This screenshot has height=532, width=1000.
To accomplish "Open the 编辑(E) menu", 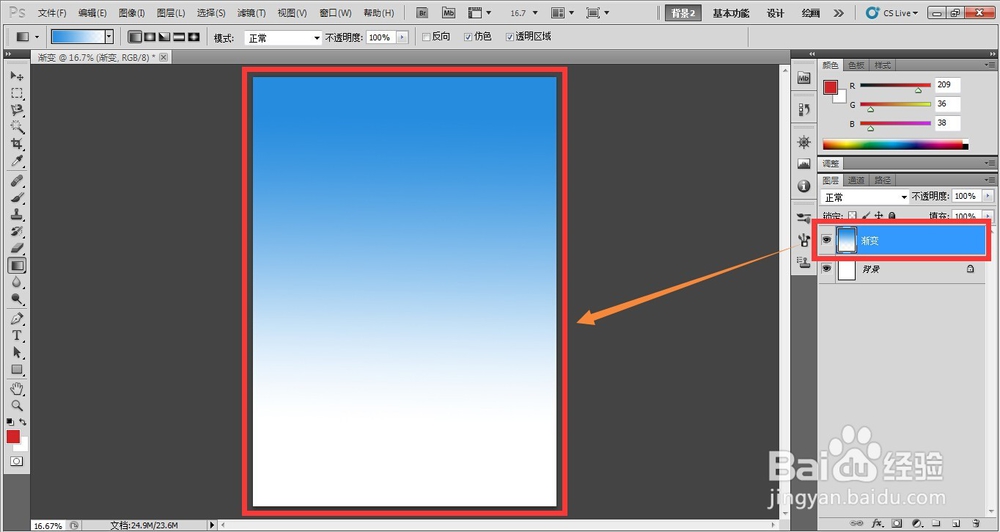I will (92, 13).
